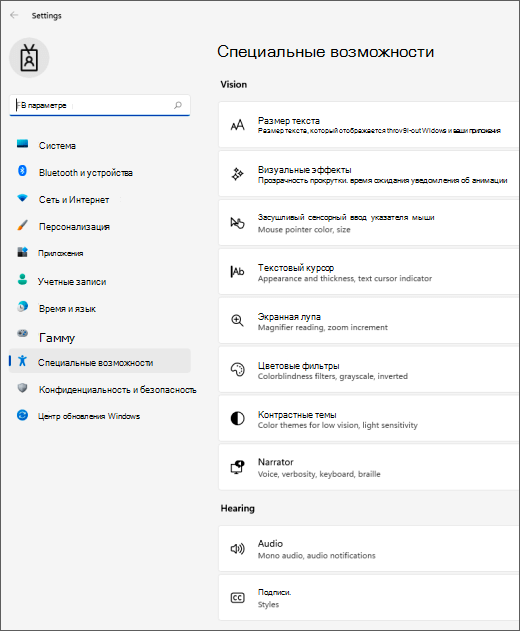Click the Специальные возможности page title
Viewport: 520px width, 631px height.
(x=326, y=52)
